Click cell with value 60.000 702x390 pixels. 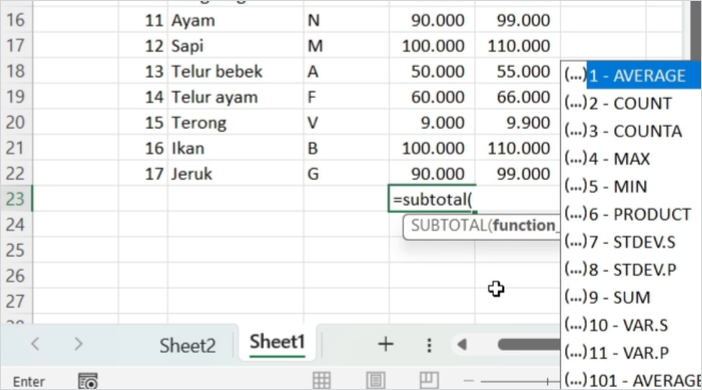point(432,97)
